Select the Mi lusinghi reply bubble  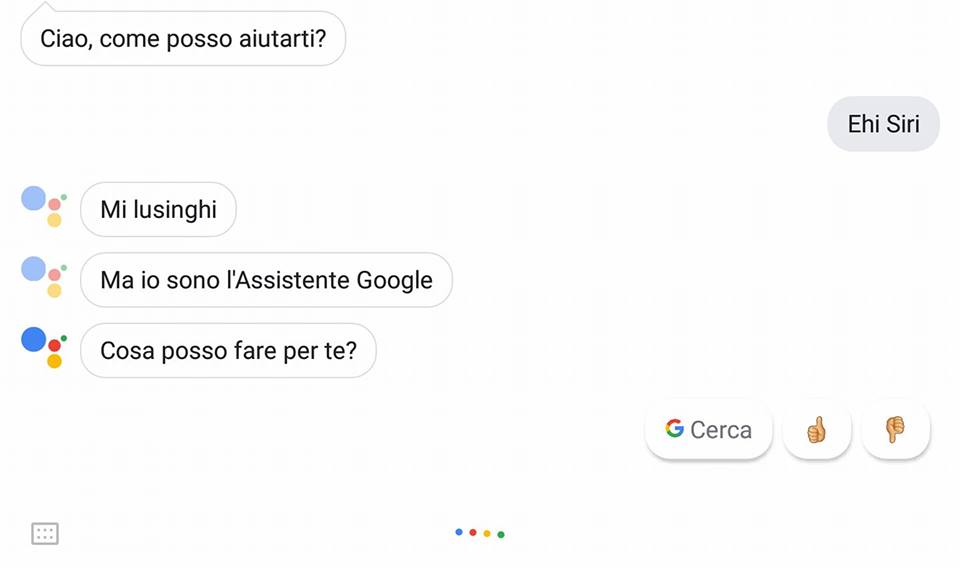(158, 209)
